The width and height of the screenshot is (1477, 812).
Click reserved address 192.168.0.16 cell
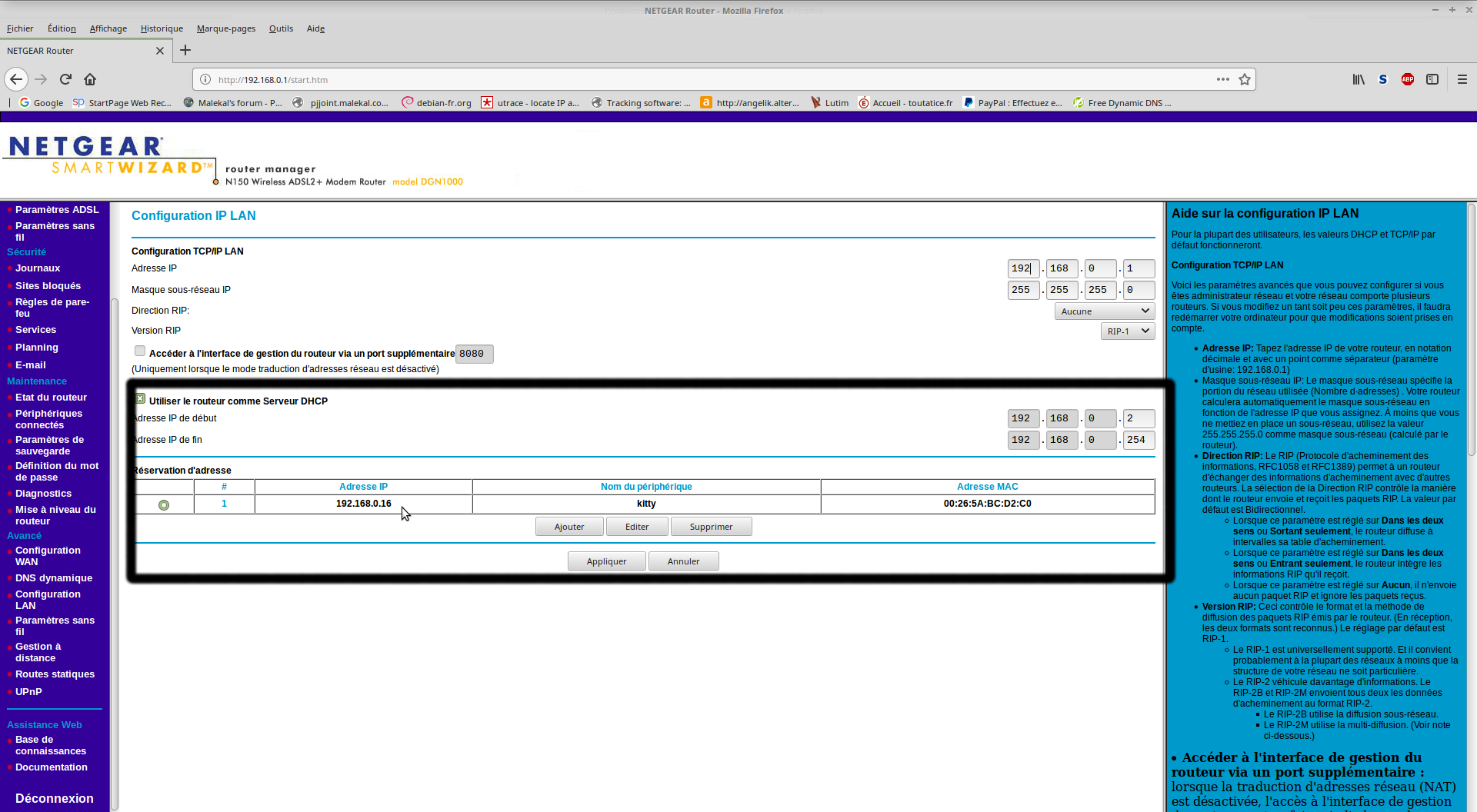(x=363, y=504)
